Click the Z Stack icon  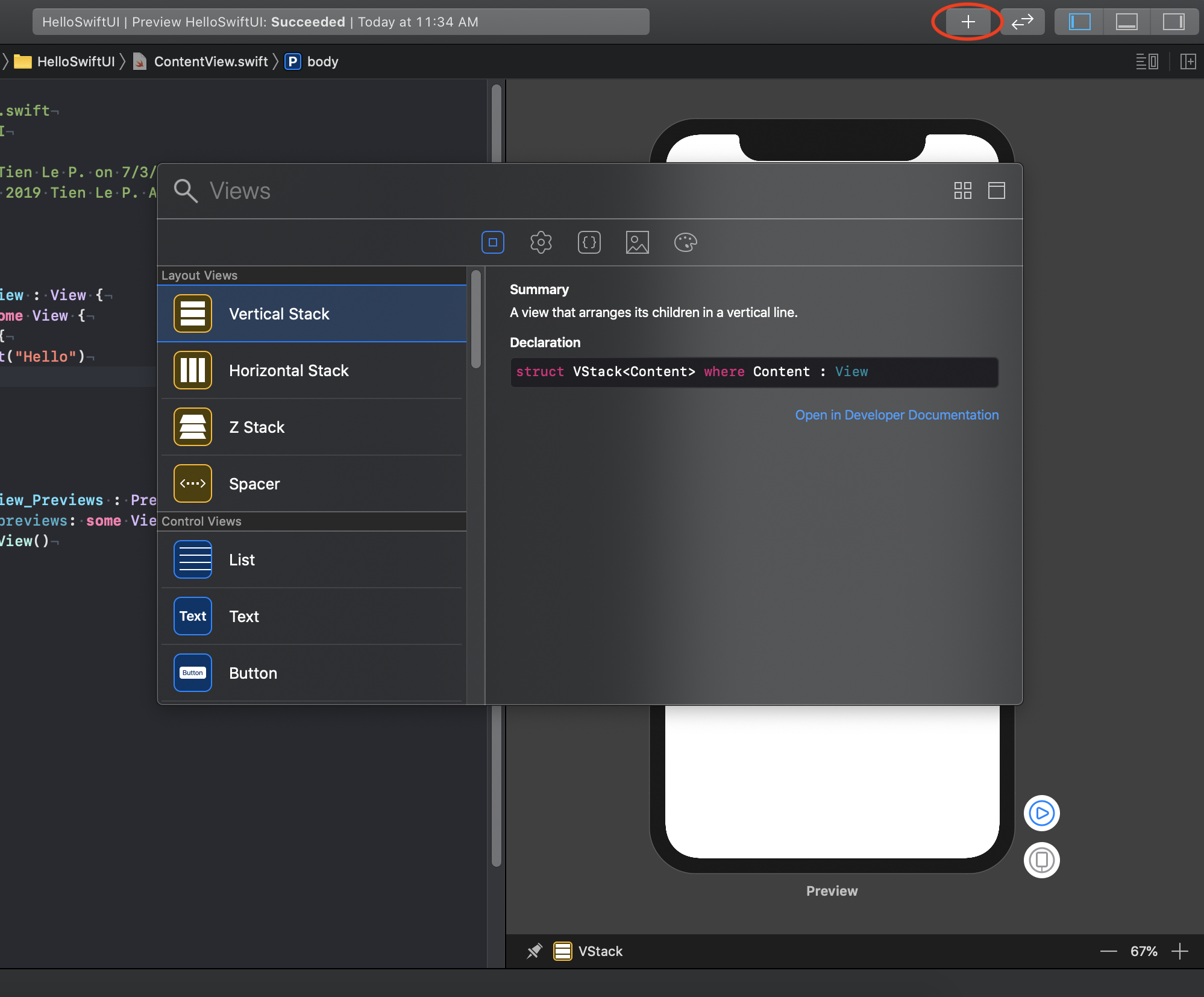pyautogui.click(x=193, y=427)
